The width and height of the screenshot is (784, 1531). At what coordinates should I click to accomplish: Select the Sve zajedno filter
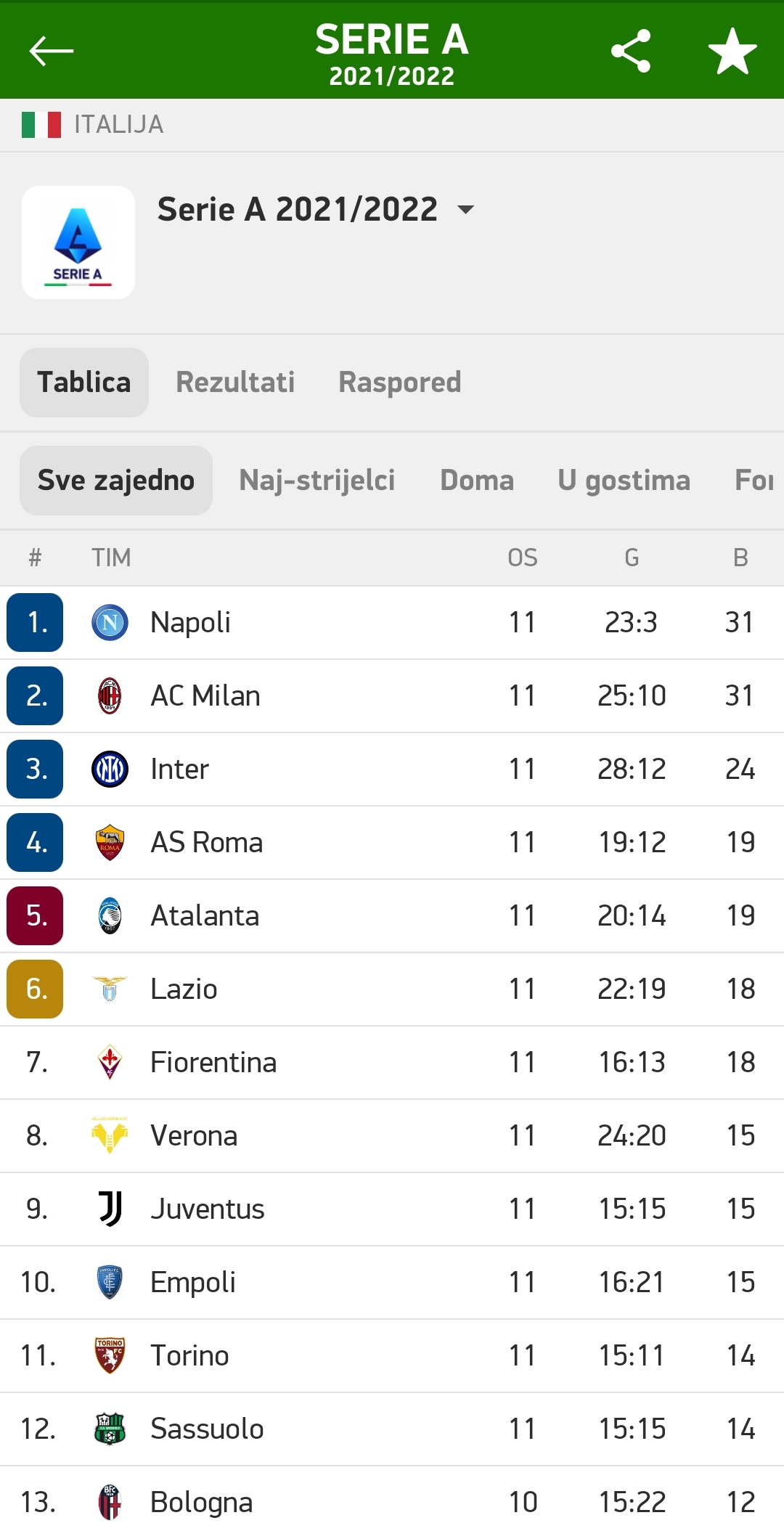click(x=116, y=481)
